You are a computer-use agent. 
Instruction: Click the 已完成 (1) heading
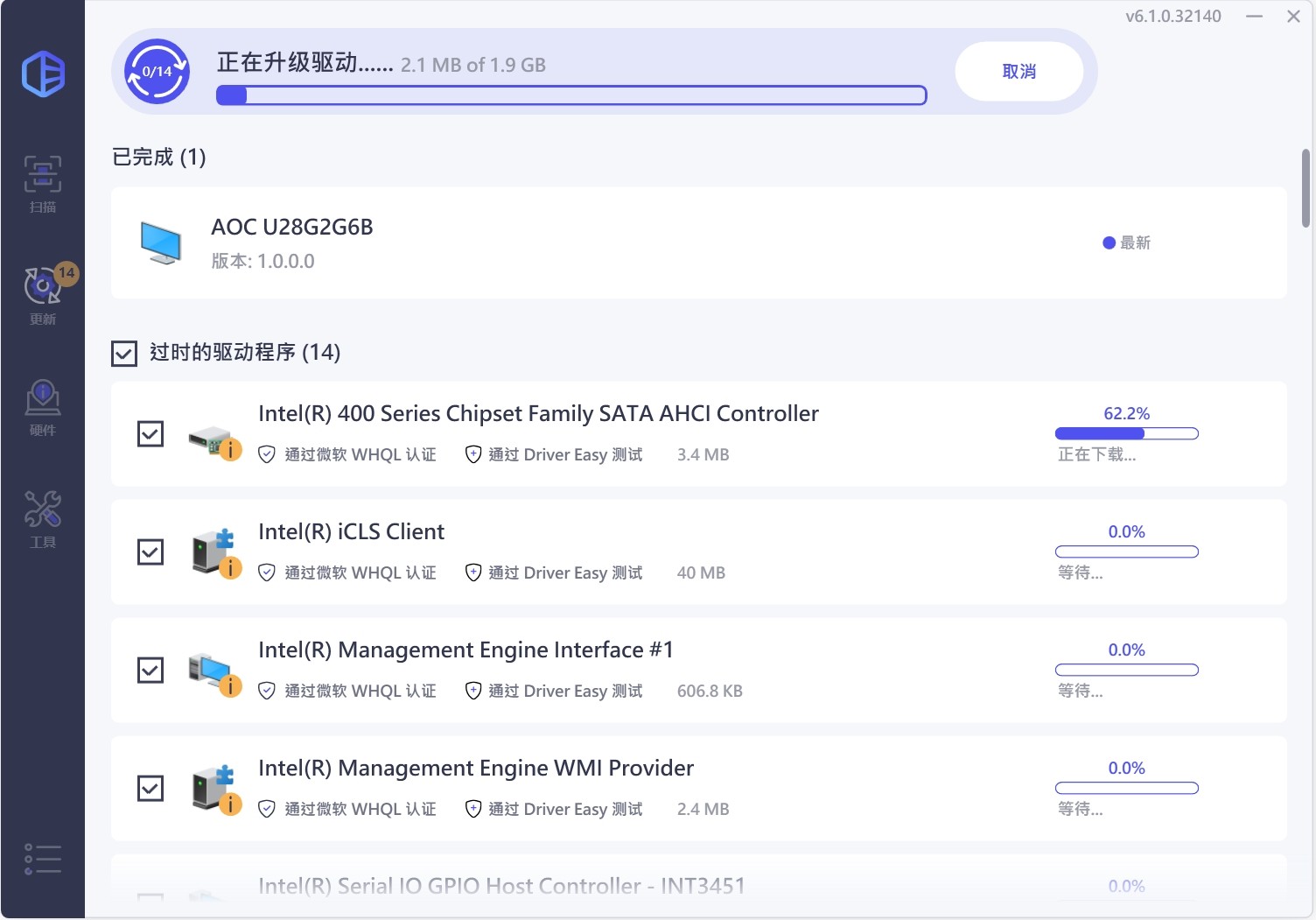pyautogui.click(x=159, y=158)
